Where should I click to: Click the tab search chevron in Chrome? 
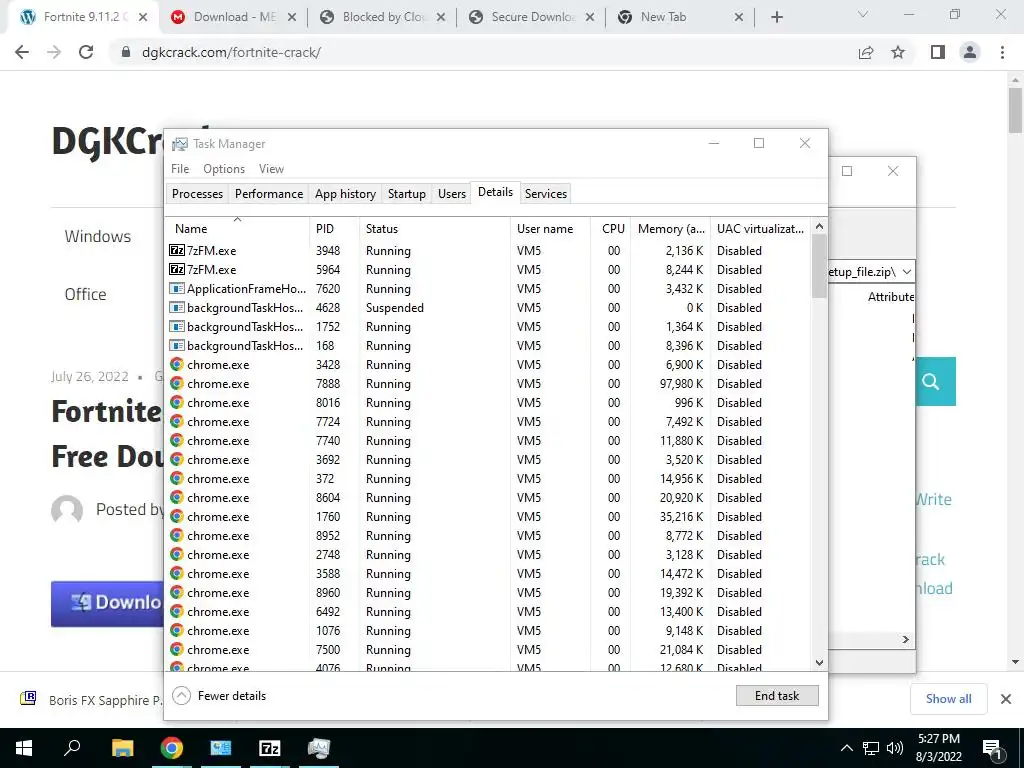(x=863, y=14)
